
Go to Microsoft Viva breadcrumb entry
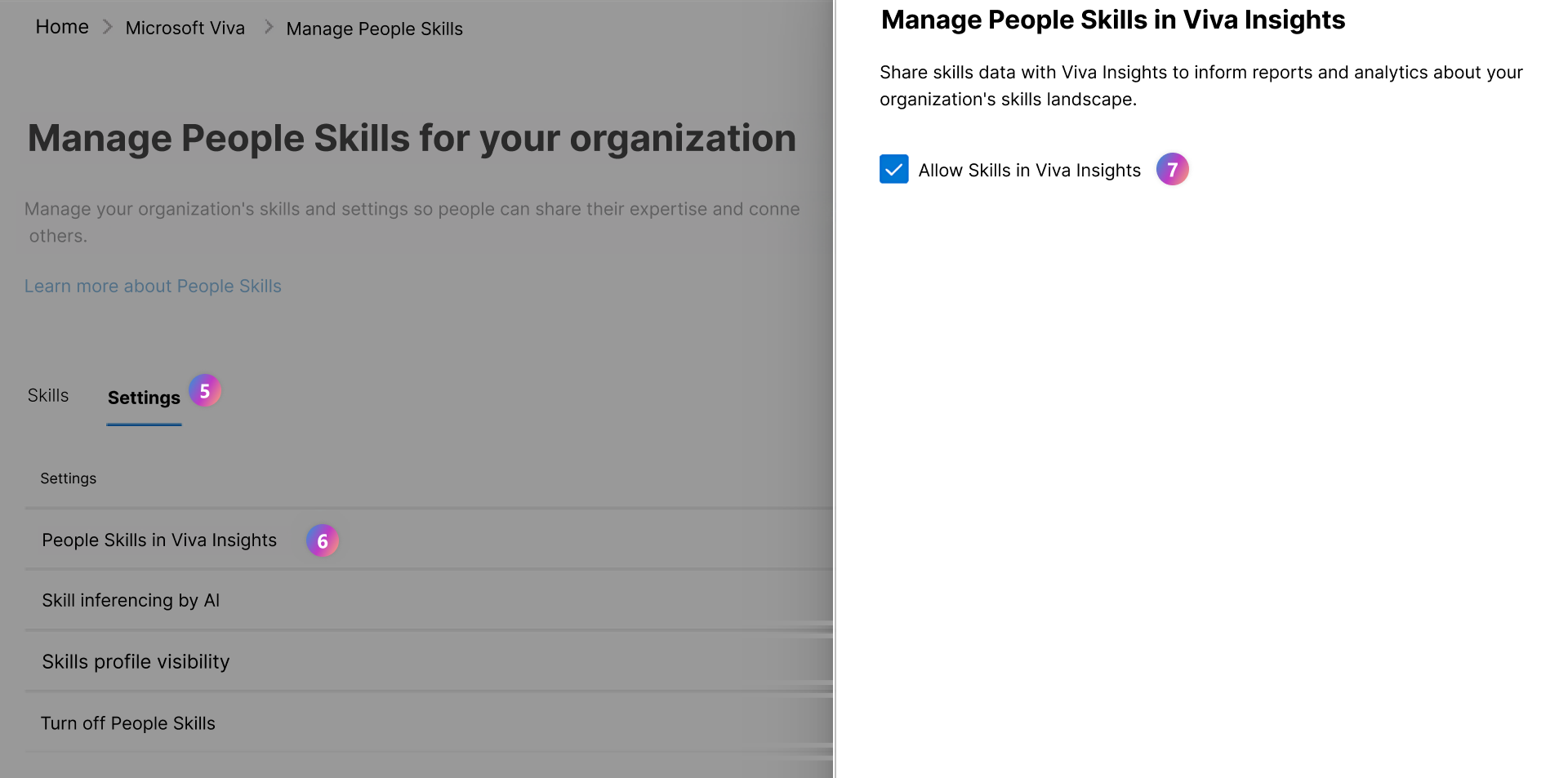point(185,28)
